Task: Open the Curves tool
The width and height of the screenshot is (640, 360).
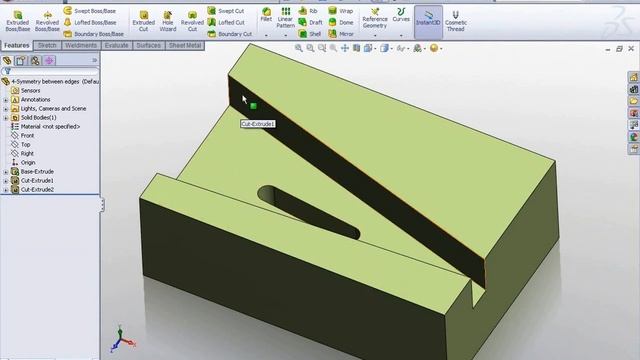Action: pos(401,15)
